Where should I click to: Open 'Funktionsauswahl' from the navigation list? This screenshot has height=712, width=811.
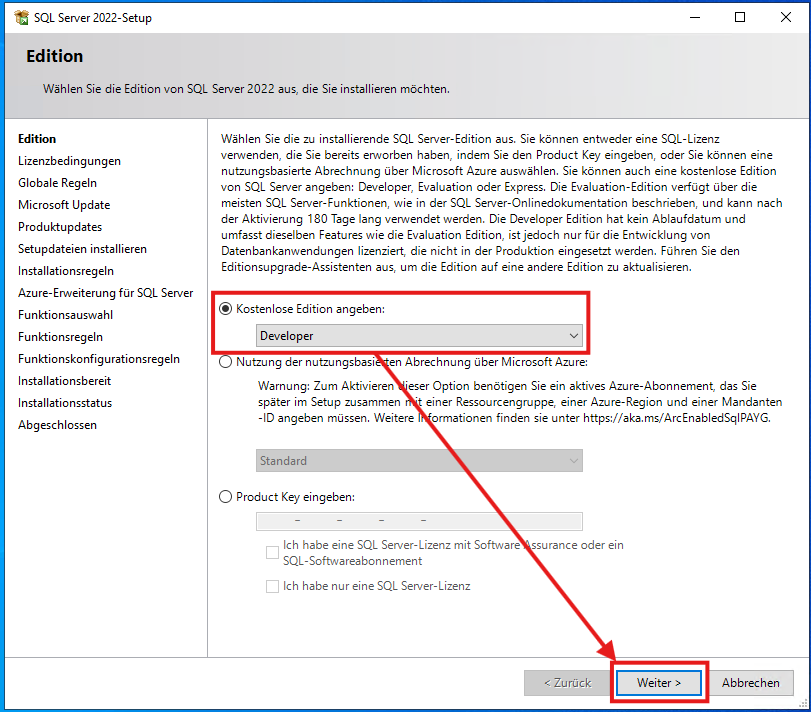pyautogui.click(x=66, y=314)
